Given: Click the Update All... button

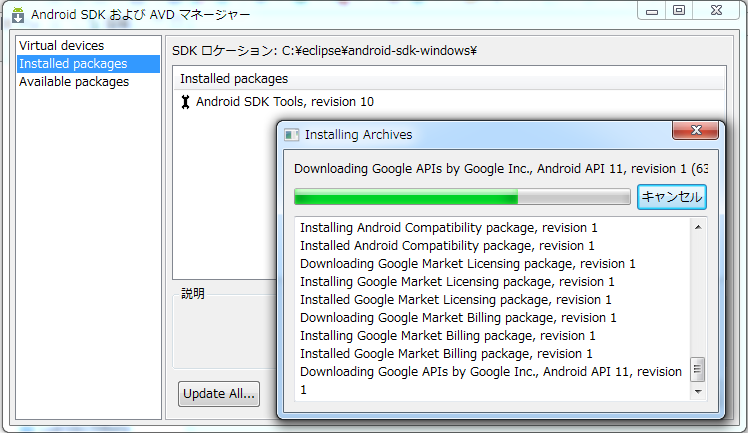Looking at the screenshot, I should (x=219, y=394).
